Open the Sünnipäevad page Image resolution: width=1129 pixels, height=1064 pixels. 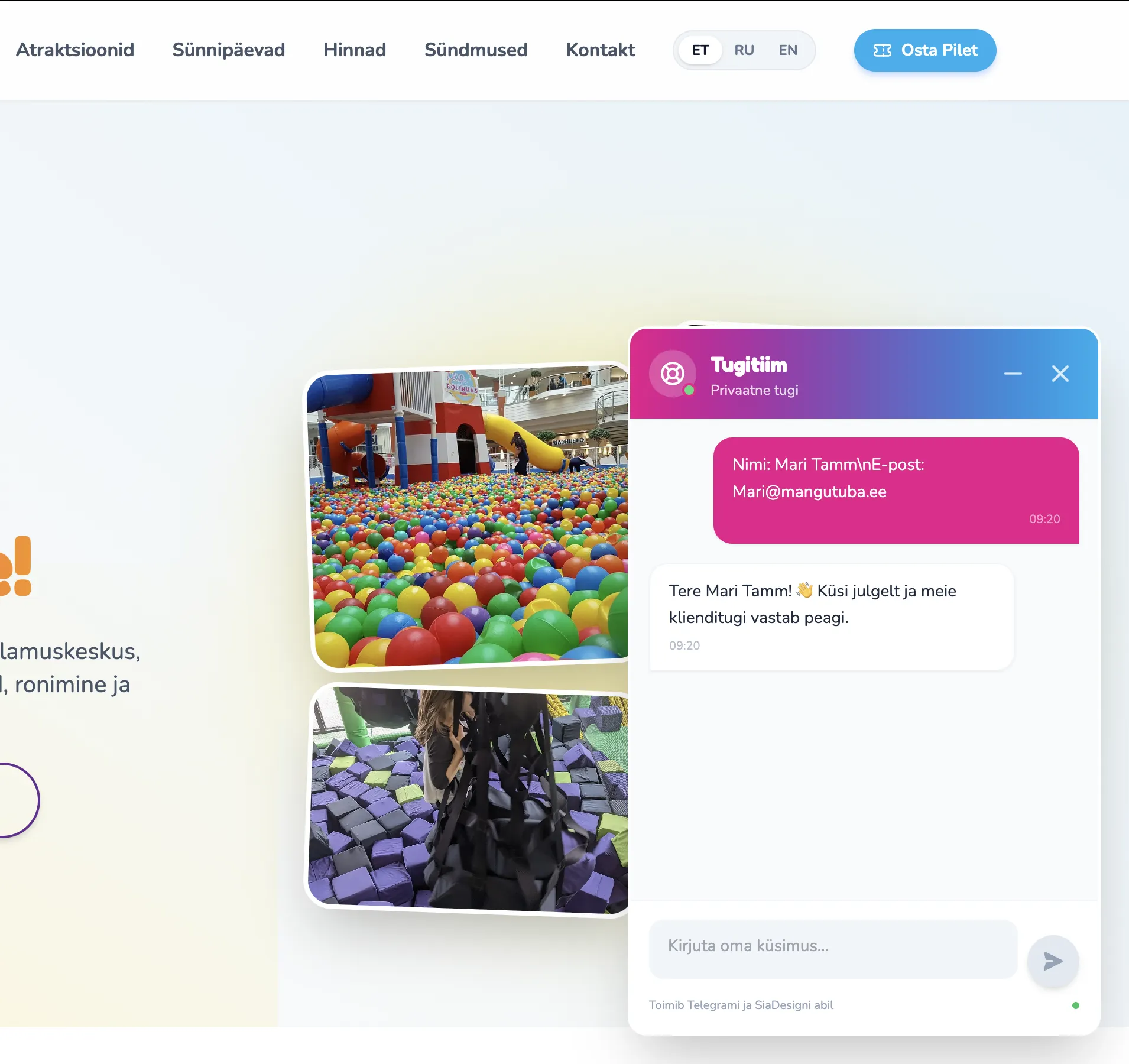pos(229,50)
